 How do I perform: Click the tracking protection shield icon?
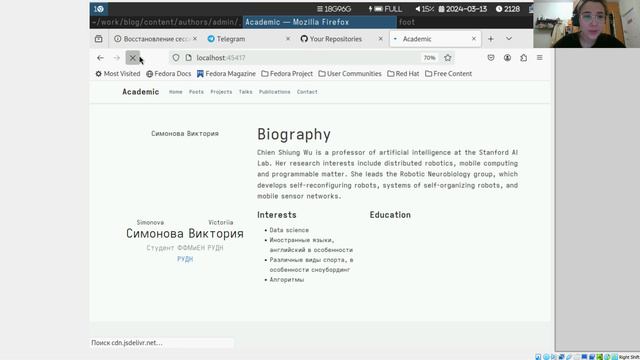point(176,58)
